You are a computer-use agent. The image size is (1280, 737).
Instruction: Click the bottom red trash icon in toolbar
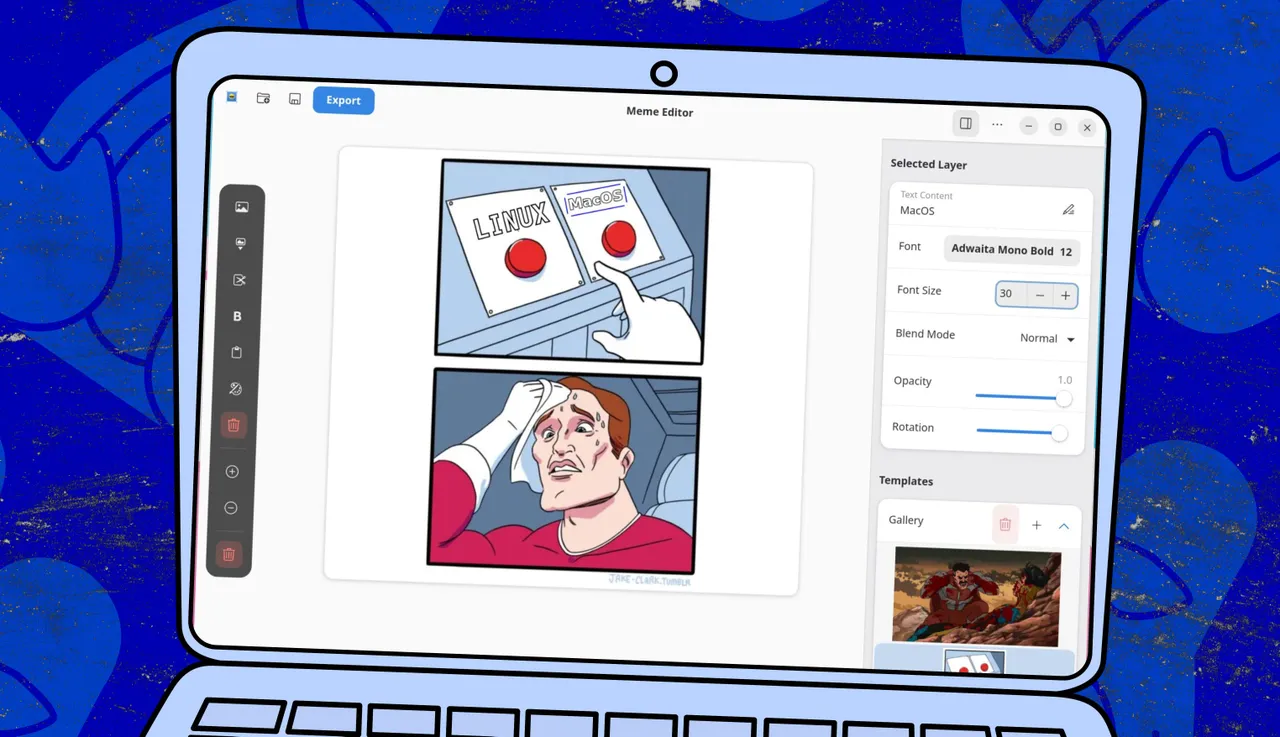pos(229,554)
